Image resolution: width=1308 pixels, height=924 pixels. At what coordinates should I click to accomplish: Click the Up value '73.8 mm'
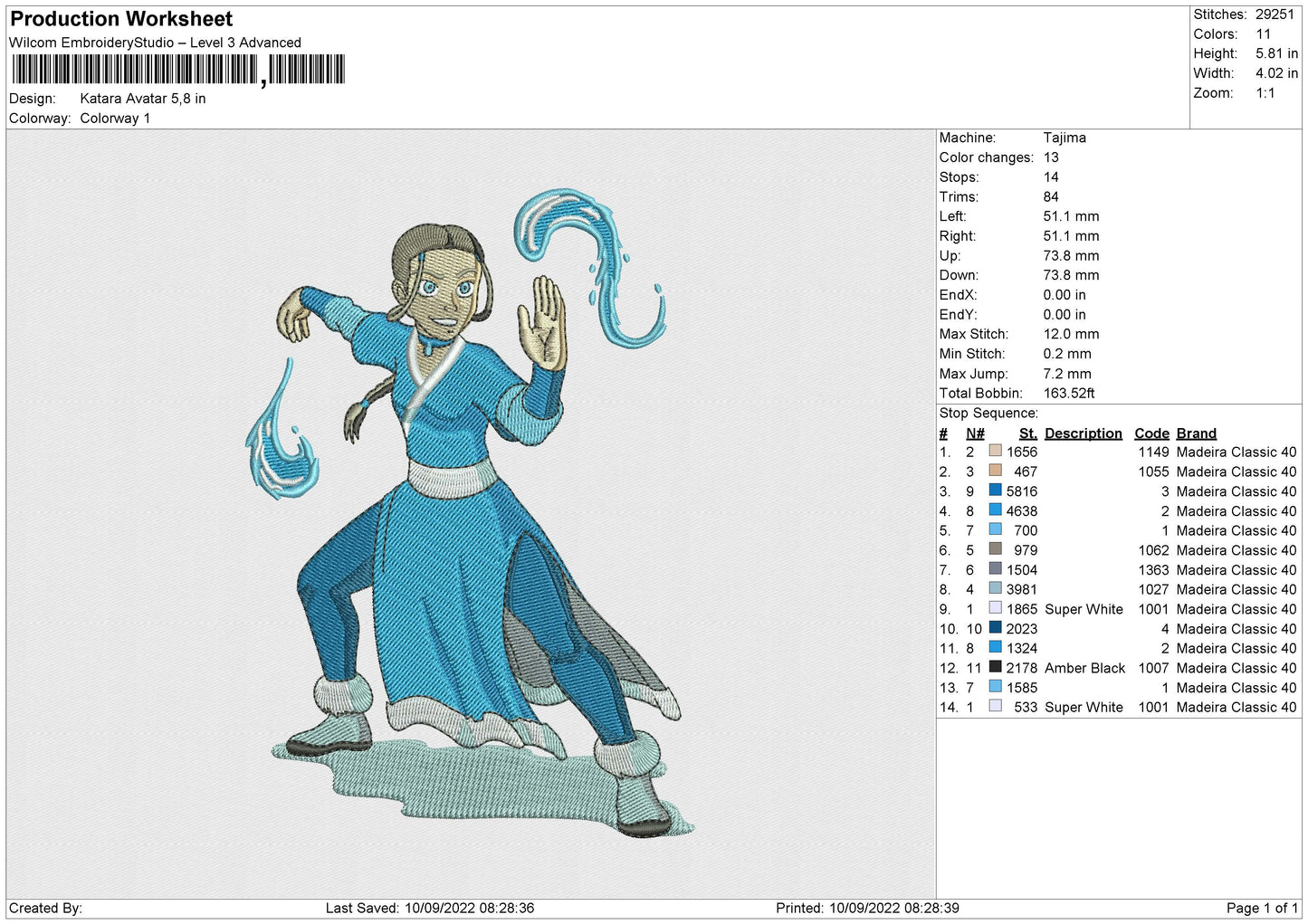coord(1071,255)
